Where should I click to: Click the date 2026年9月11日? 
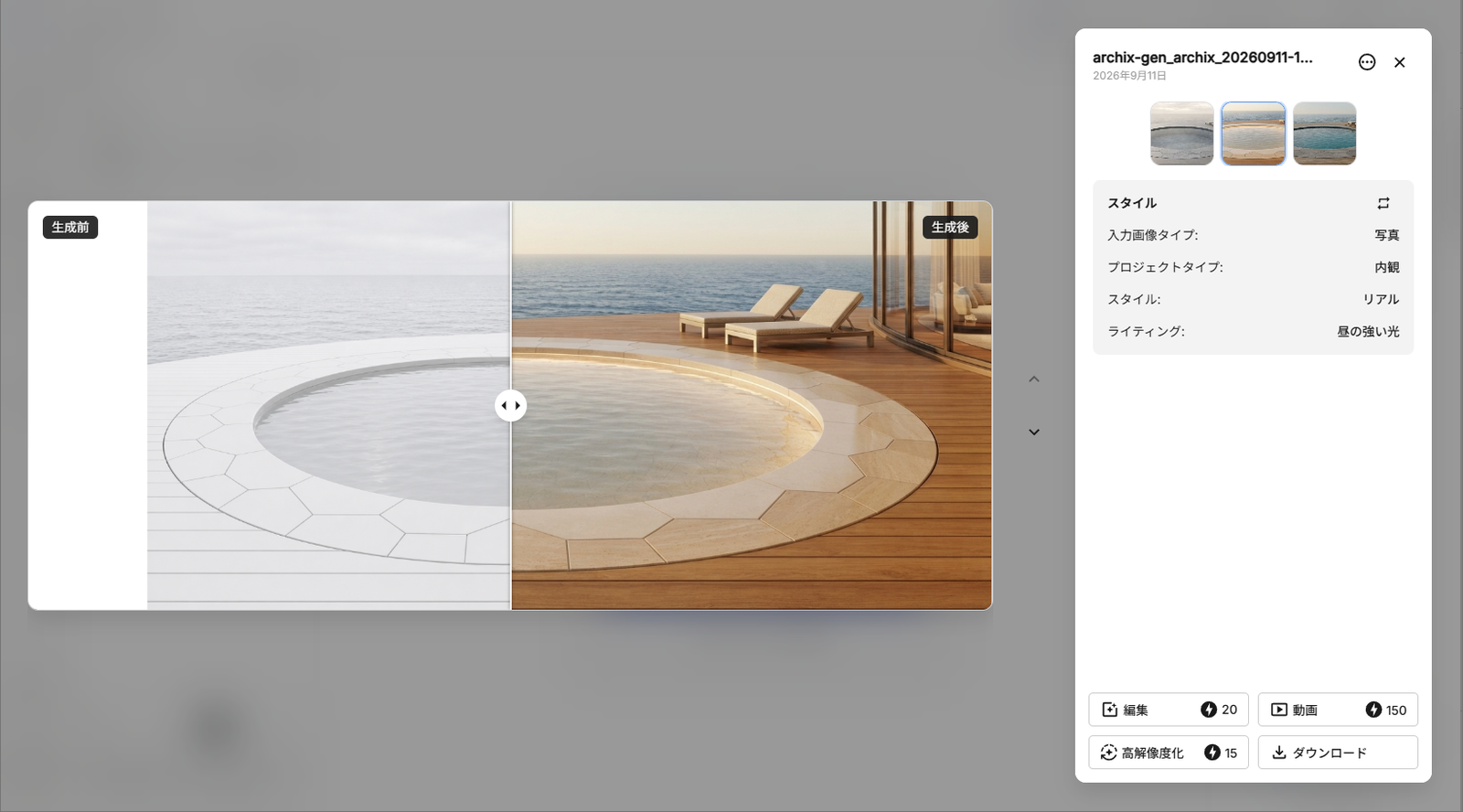pyautogui.click(x=1129, y=76)
